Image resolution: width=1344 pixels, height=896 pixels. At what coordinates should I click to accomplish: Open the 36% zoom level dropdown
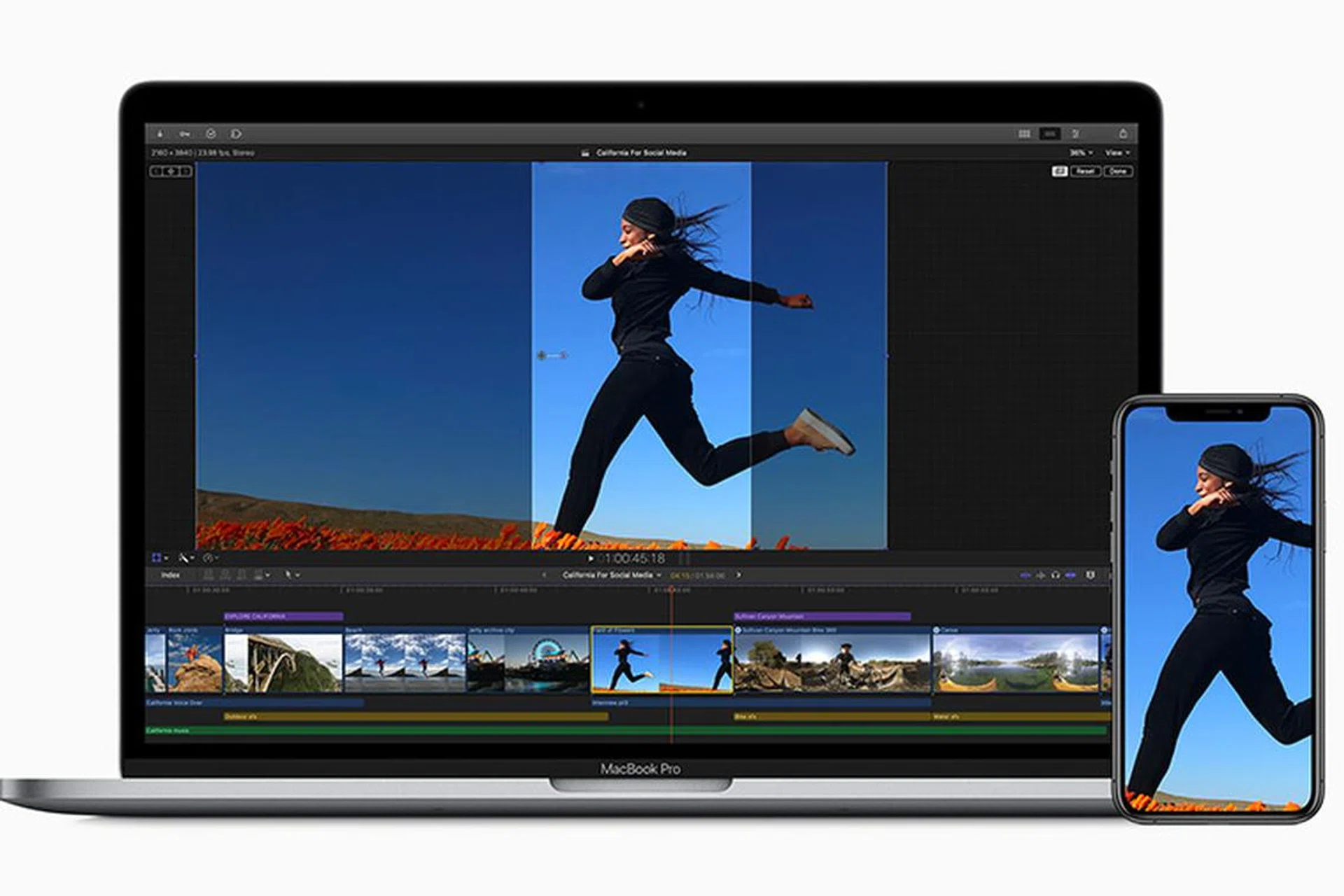[1080, 151]
